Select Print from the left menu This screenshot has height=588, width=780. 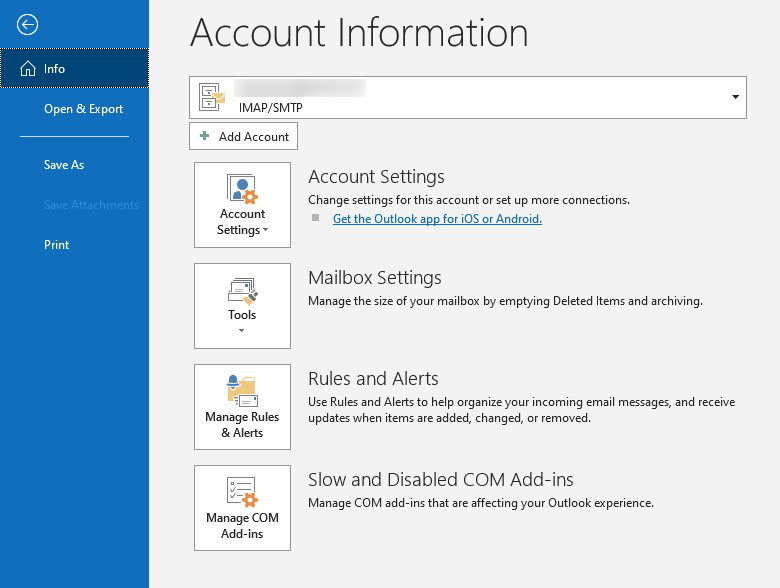point(57,245)
